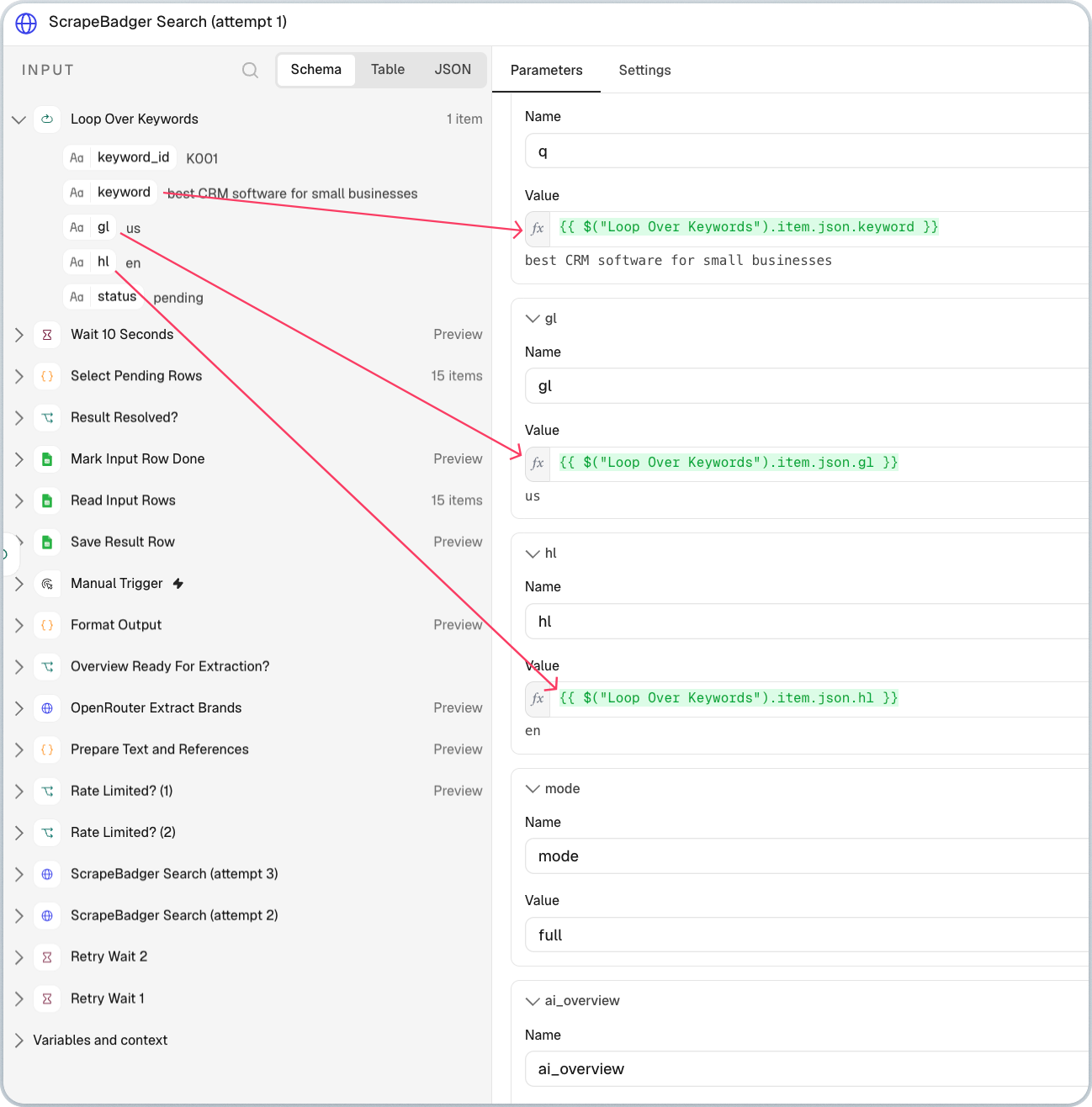This screenshot has height=1107, width=1092.
Task: Click the Loop Over Keywords node icon
Action: pos(47,119)
